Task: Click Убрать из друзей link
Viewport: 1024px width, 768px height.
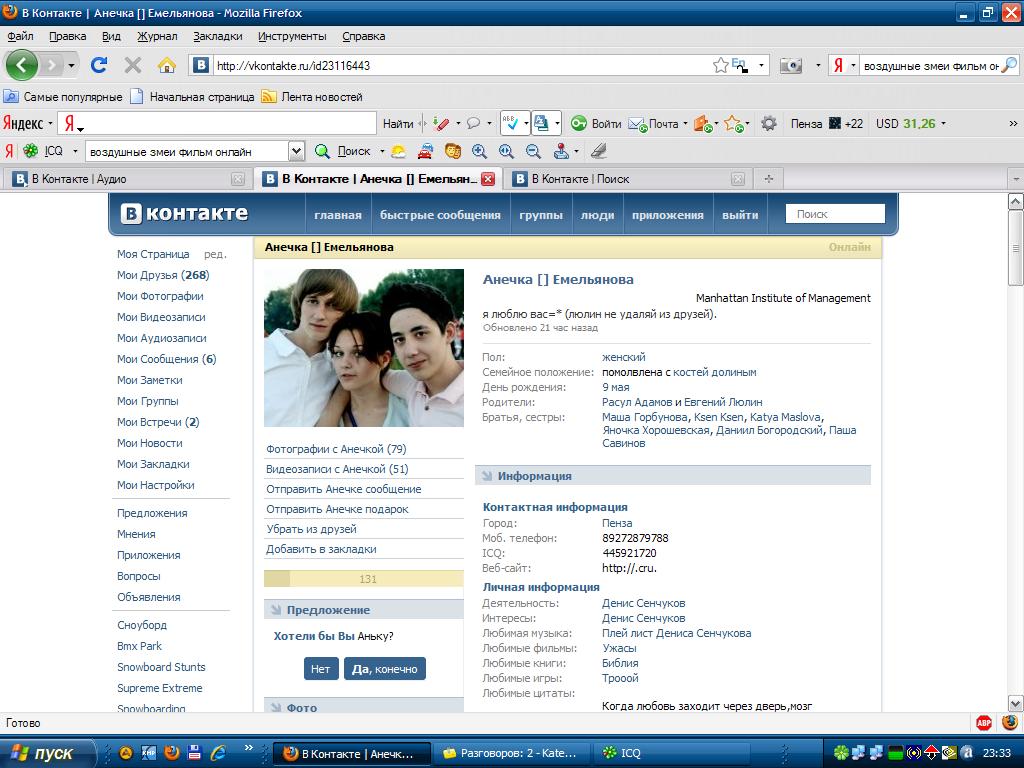Action: [x=311, y=529]
